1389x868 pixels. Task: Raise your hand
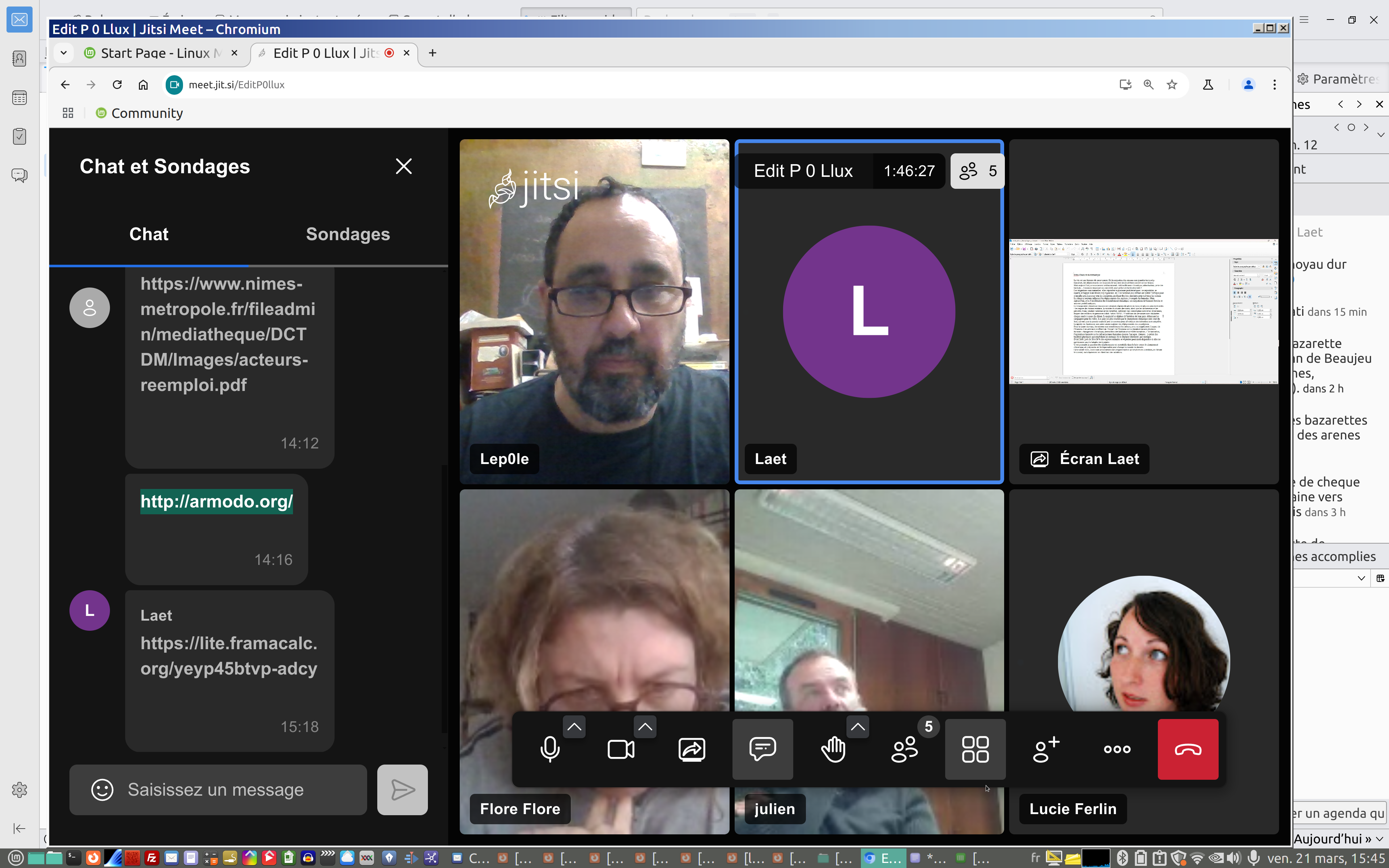[833, 749]
